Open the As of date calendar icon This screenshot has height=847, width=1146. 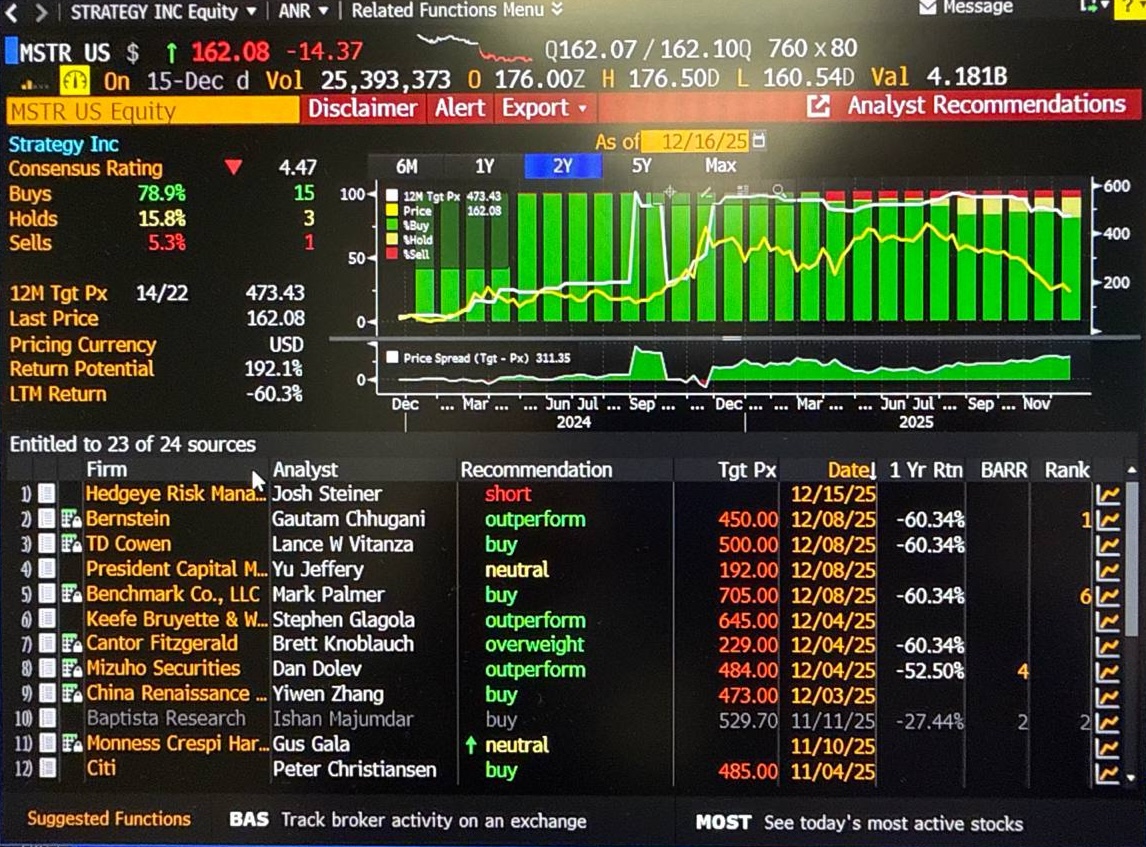[x=759, y=140]
